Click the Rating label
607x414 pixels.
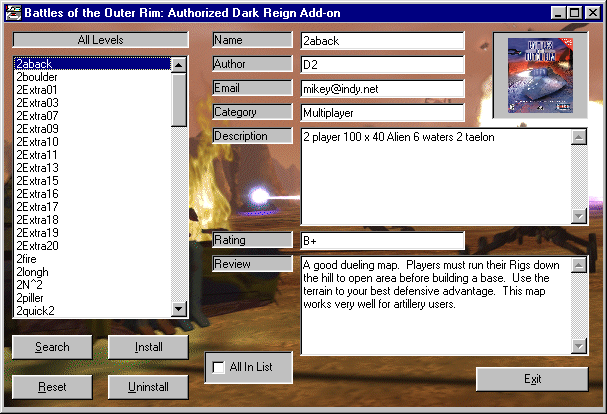[252, 240]
